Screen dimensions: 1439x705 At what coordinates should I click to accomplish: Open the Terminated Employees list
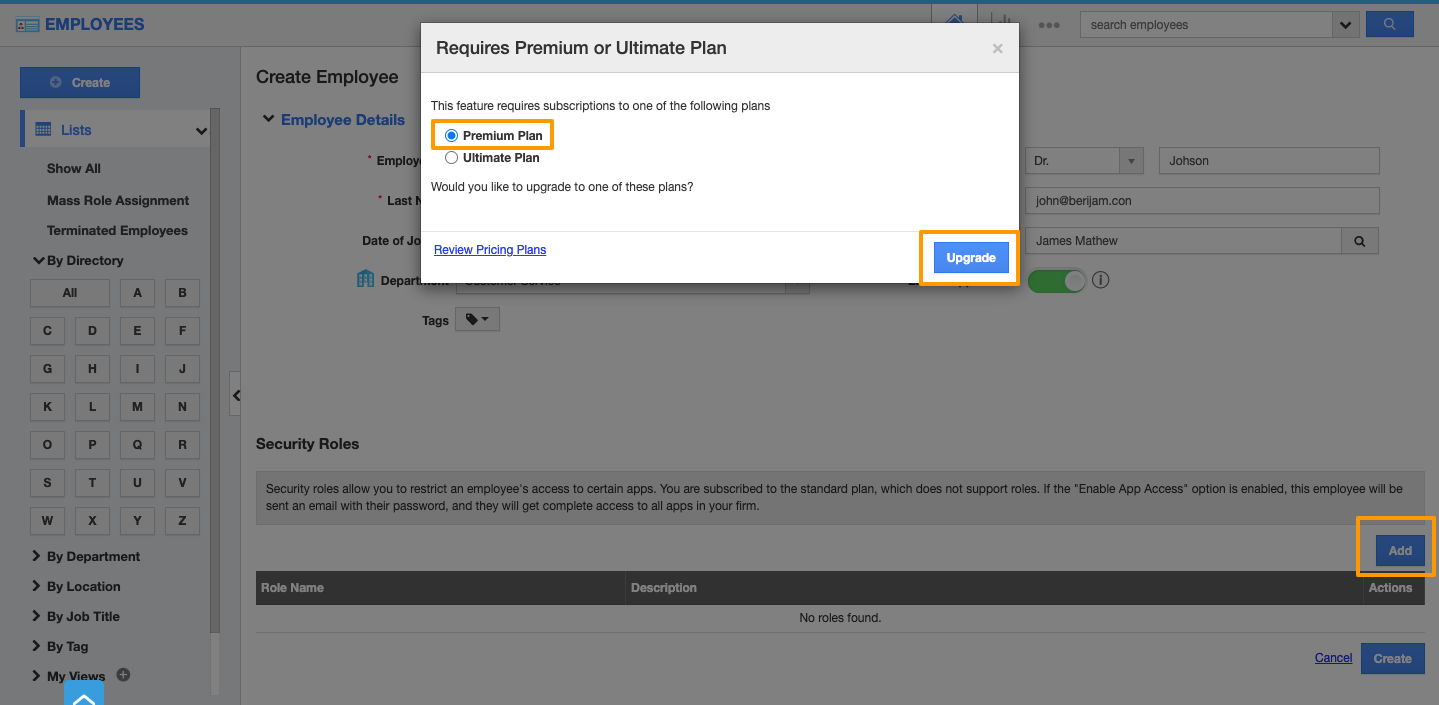tap(117, 230)
